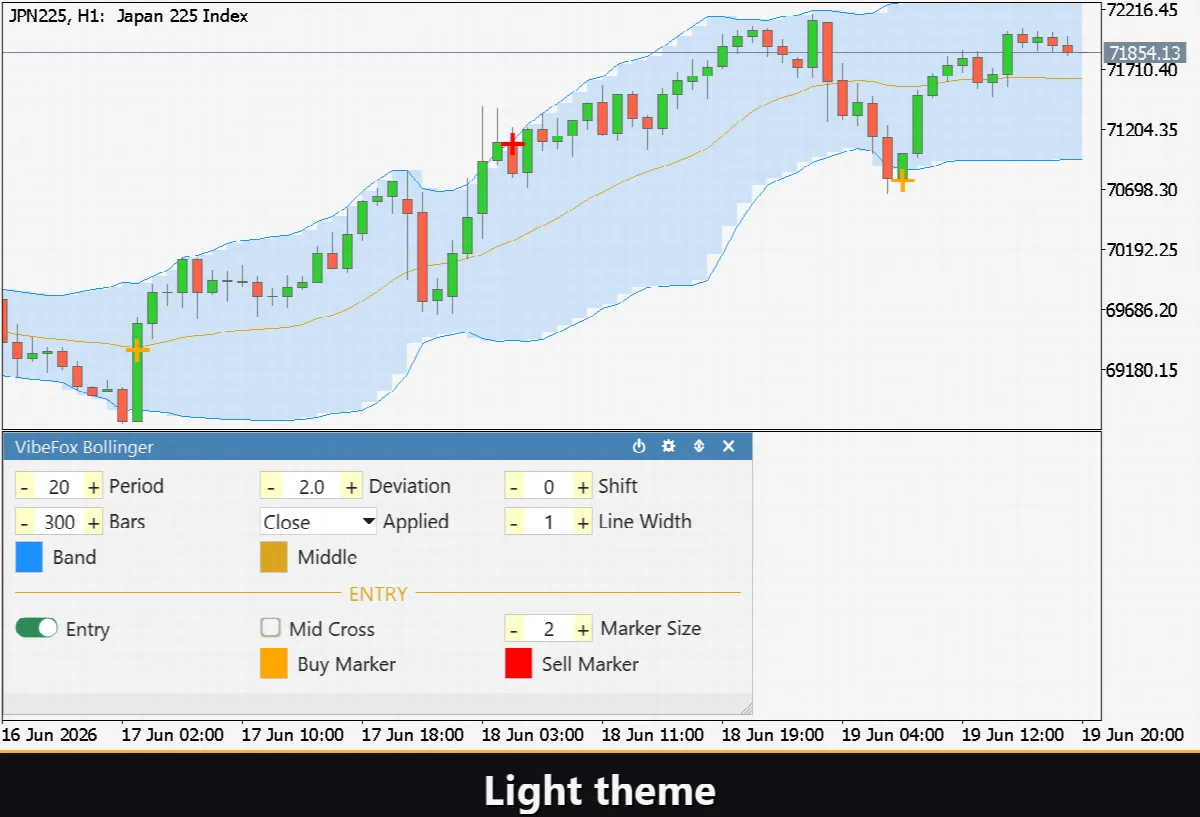This screenshot has height=817, width=1200.
Task: Click the resize grip at panel's bottom-right corner
Action: pos(745,708)
